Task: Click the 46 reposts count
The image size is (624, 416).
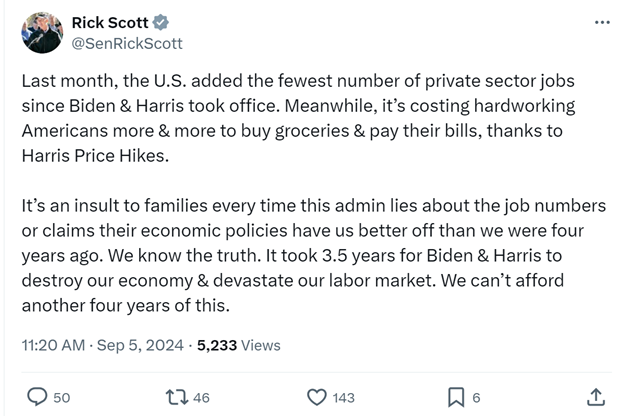Action: (201, 398)
